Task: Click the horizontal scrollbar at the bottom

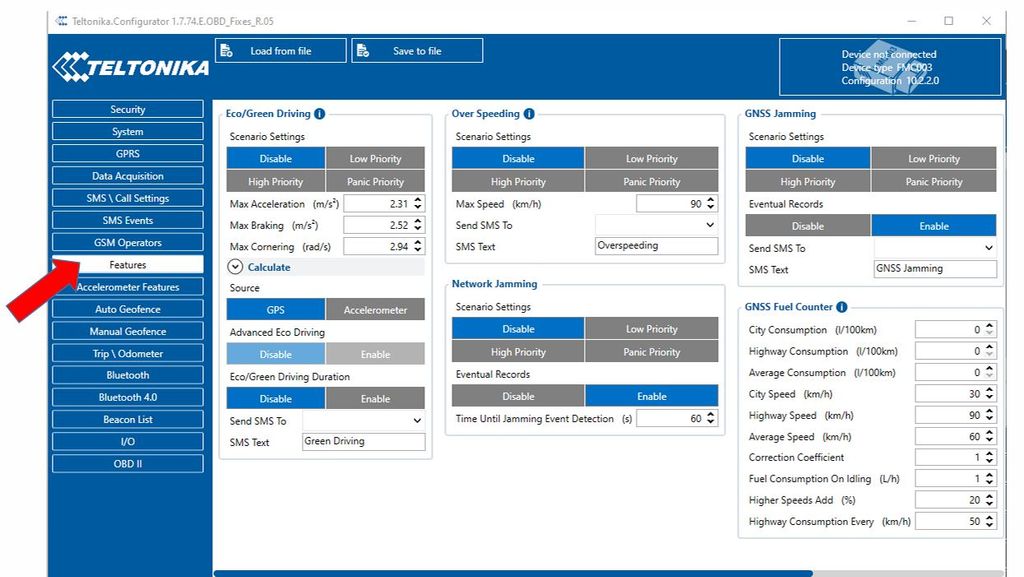Action: point(512,573)
